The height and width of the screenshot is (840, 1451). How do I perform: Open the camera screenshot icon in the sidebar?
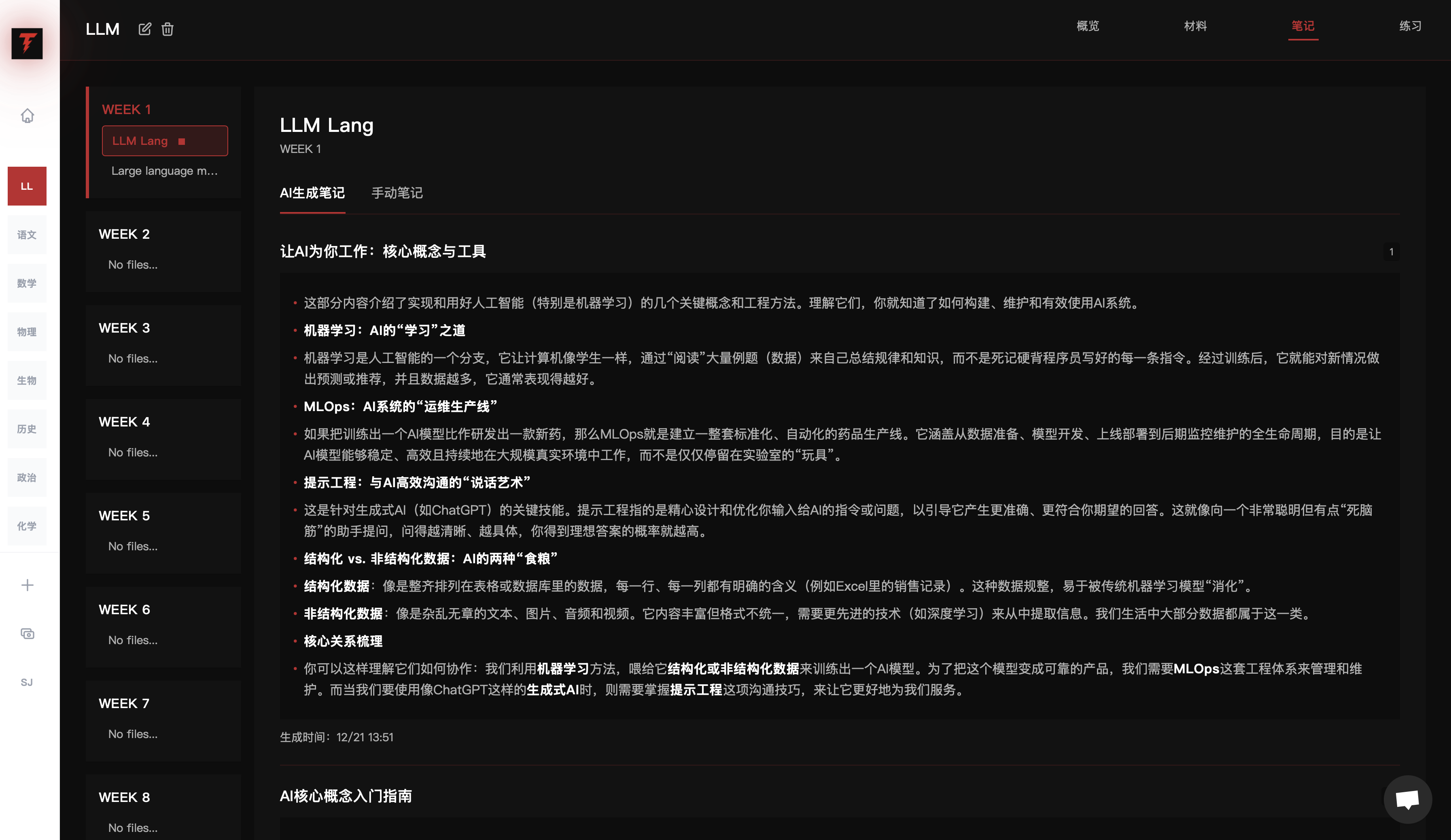(27, 633)
